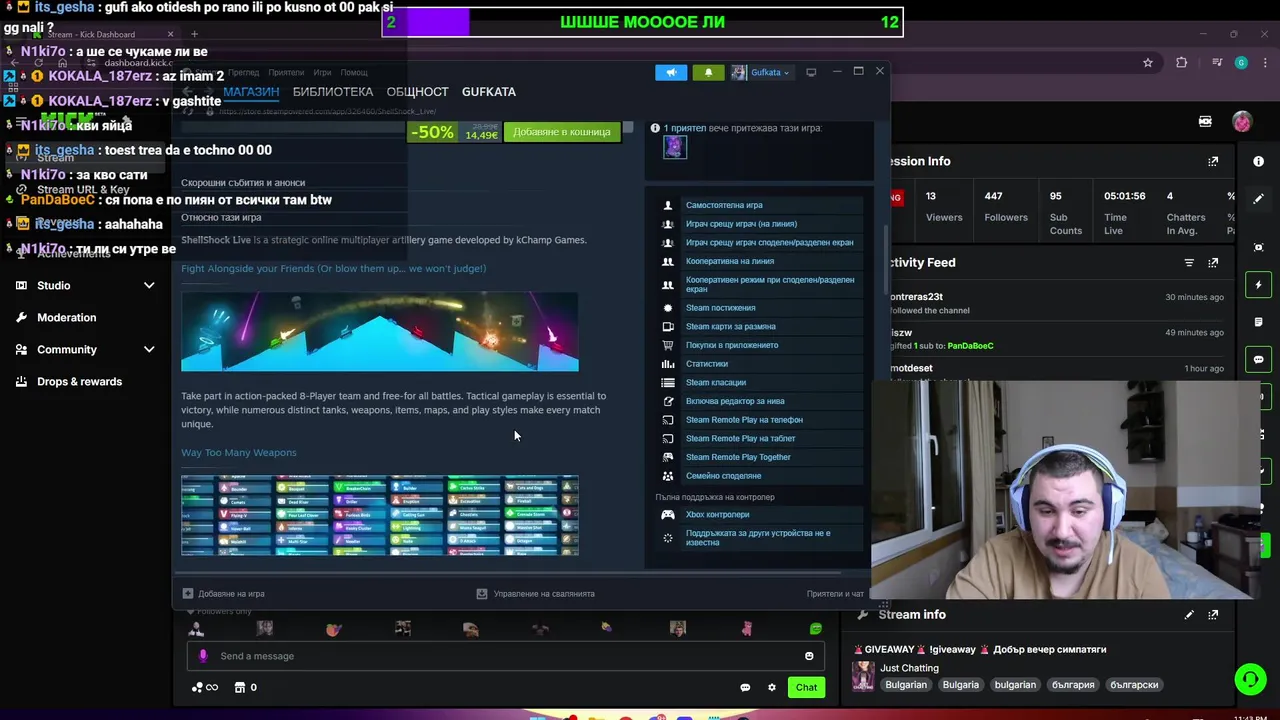
Task: Open the ОБЩНОСТ tab in Steam
Action: (x=417, y=92)
